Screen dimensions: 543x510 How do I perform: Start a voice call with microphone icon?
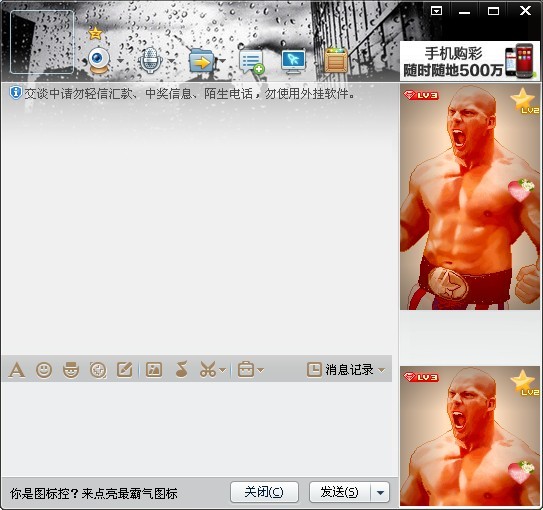point(150,60)
